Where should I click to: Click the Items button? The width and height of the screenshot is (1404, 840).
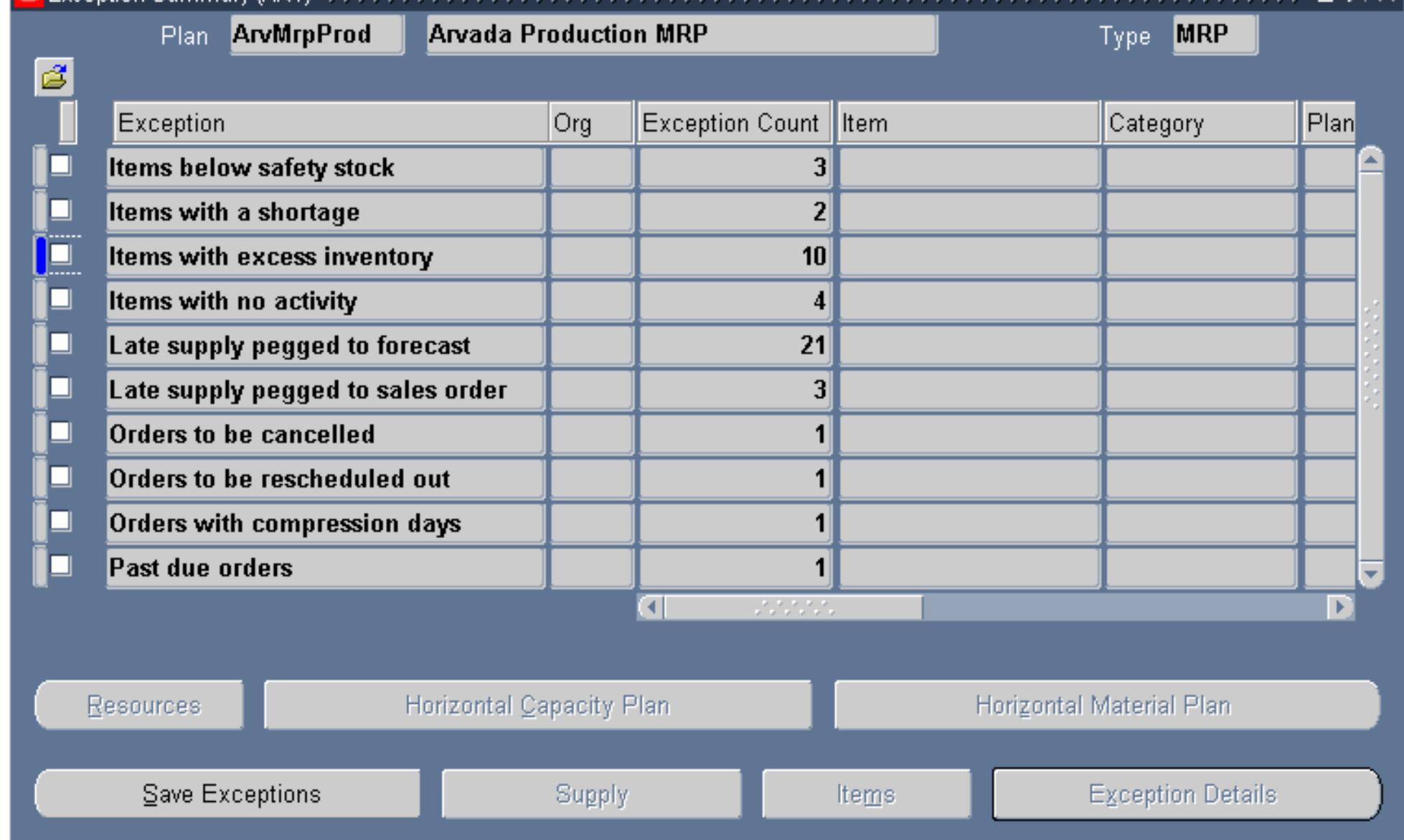866,794
